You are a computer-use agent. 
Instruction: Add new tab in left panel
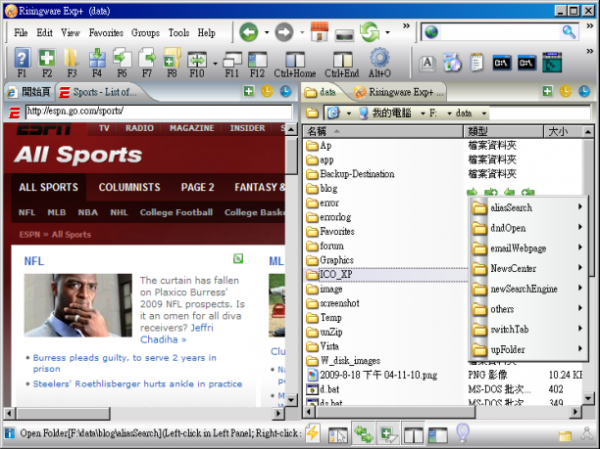(249, 91)
